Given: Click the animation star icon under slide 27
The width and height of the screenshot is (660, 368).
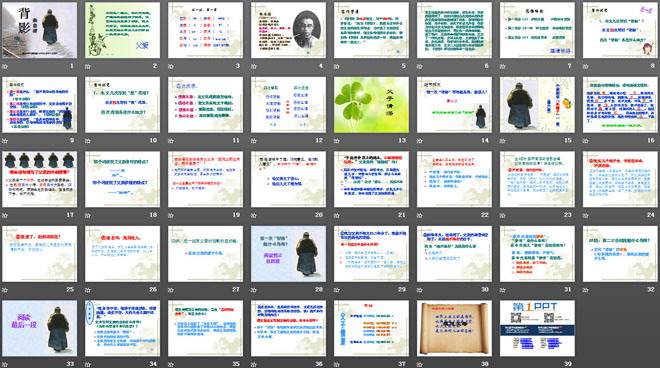Looking at the screenshot, I should [171, 290].
